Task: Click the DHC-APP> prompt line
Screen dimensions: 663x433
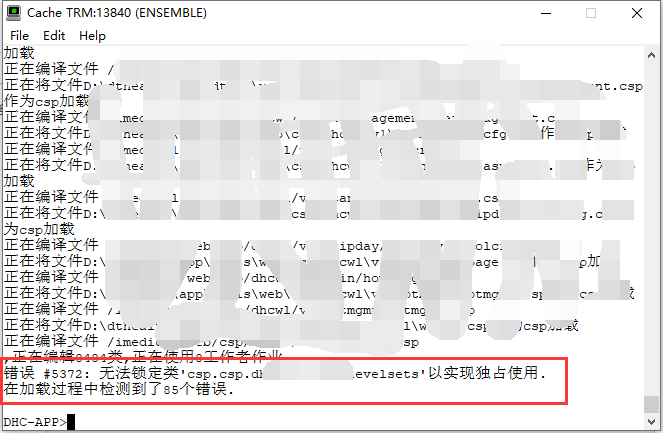Action: point(39,422)
